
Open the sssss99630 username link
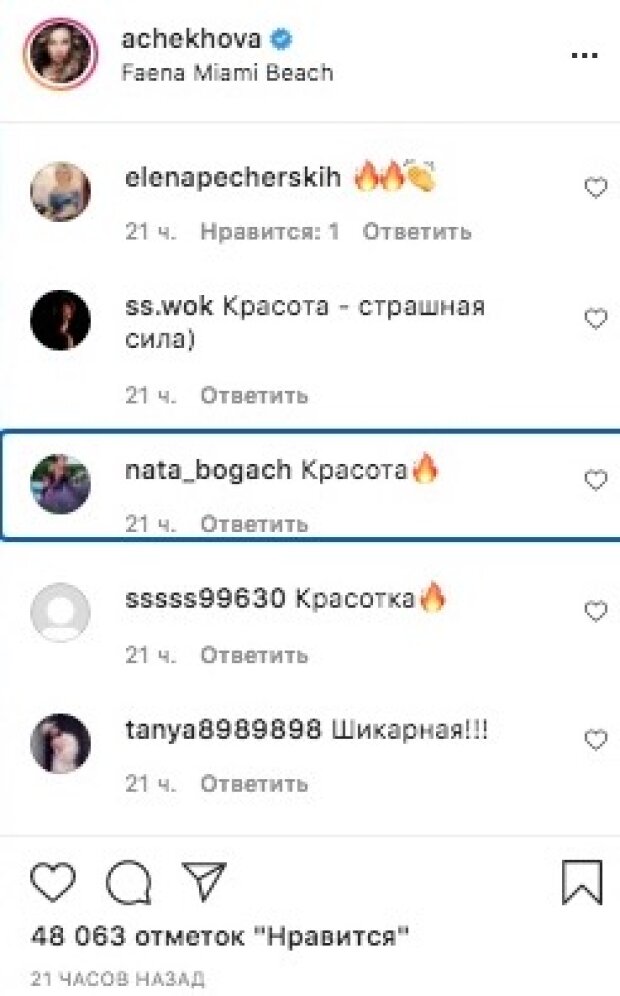coord(205,598)
